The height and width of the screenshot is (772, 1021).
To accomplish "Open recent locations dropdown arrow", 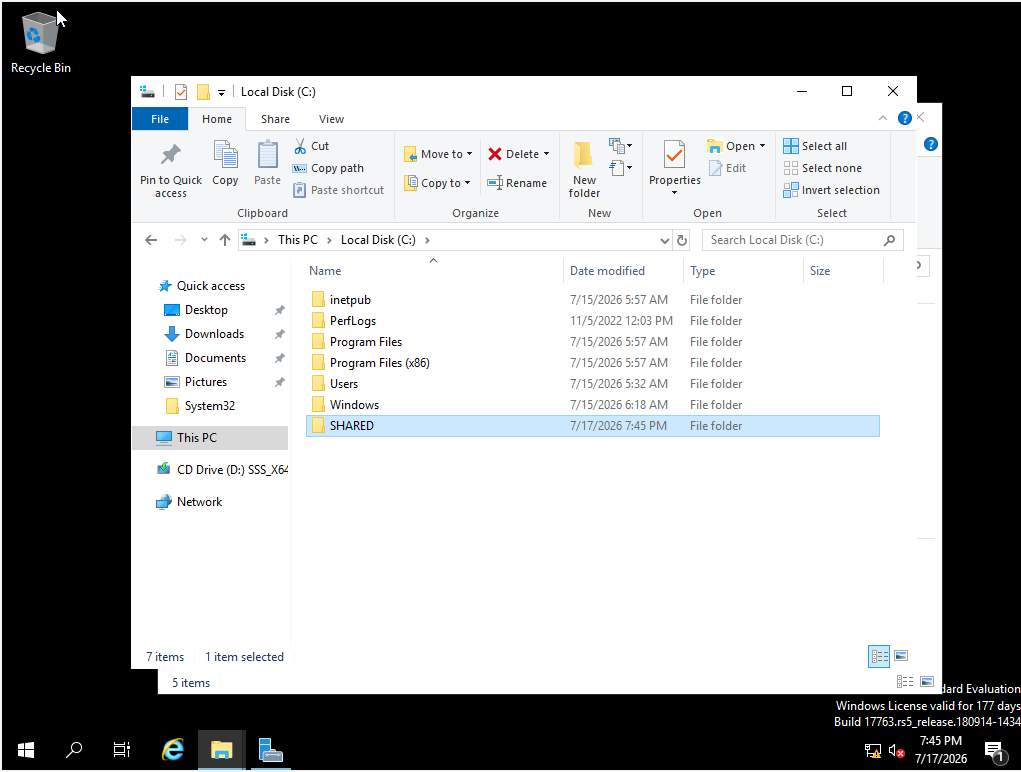I will coord(204,240).
